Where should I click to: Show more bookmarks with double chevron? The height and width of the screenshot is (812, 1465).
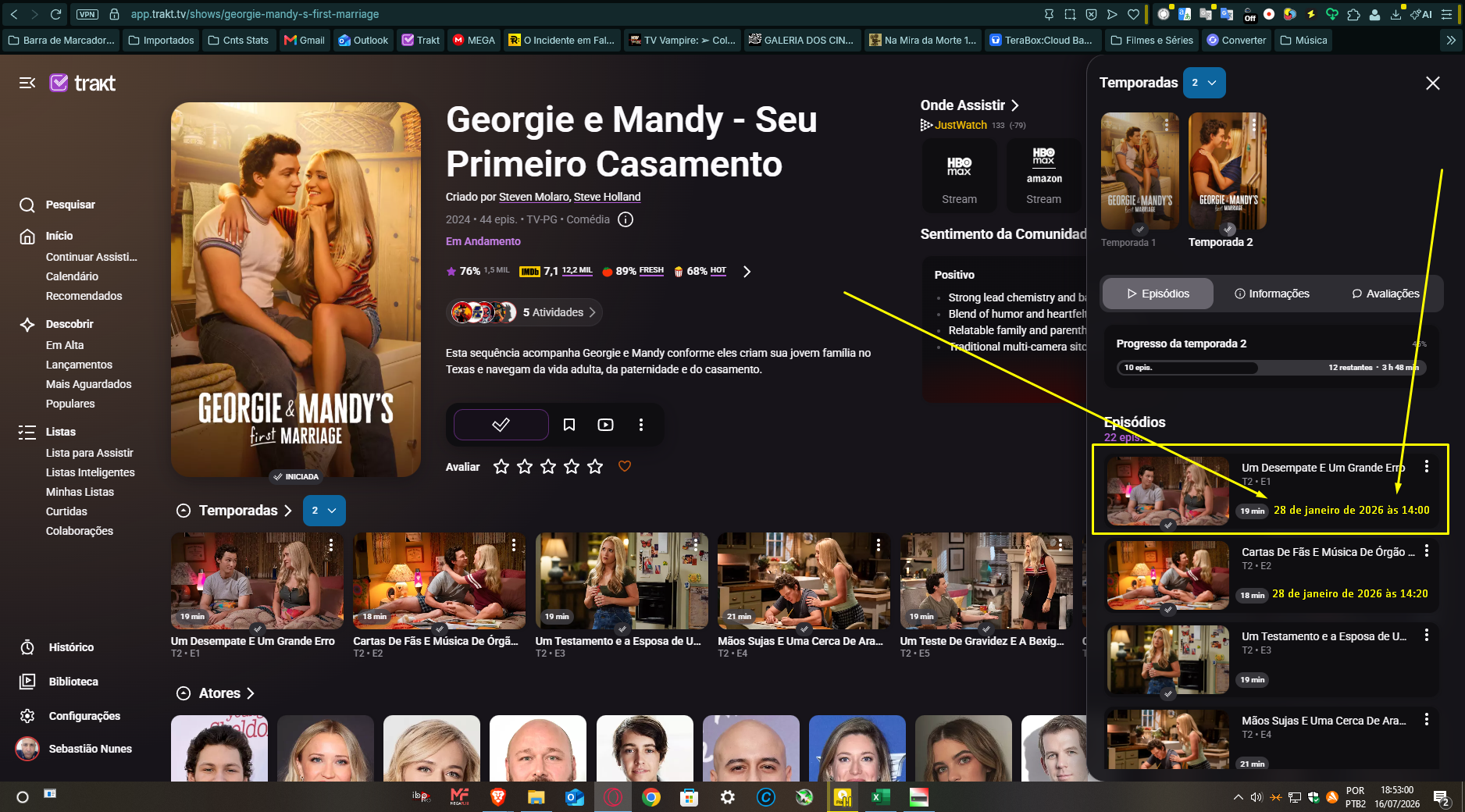[1451, 40]
